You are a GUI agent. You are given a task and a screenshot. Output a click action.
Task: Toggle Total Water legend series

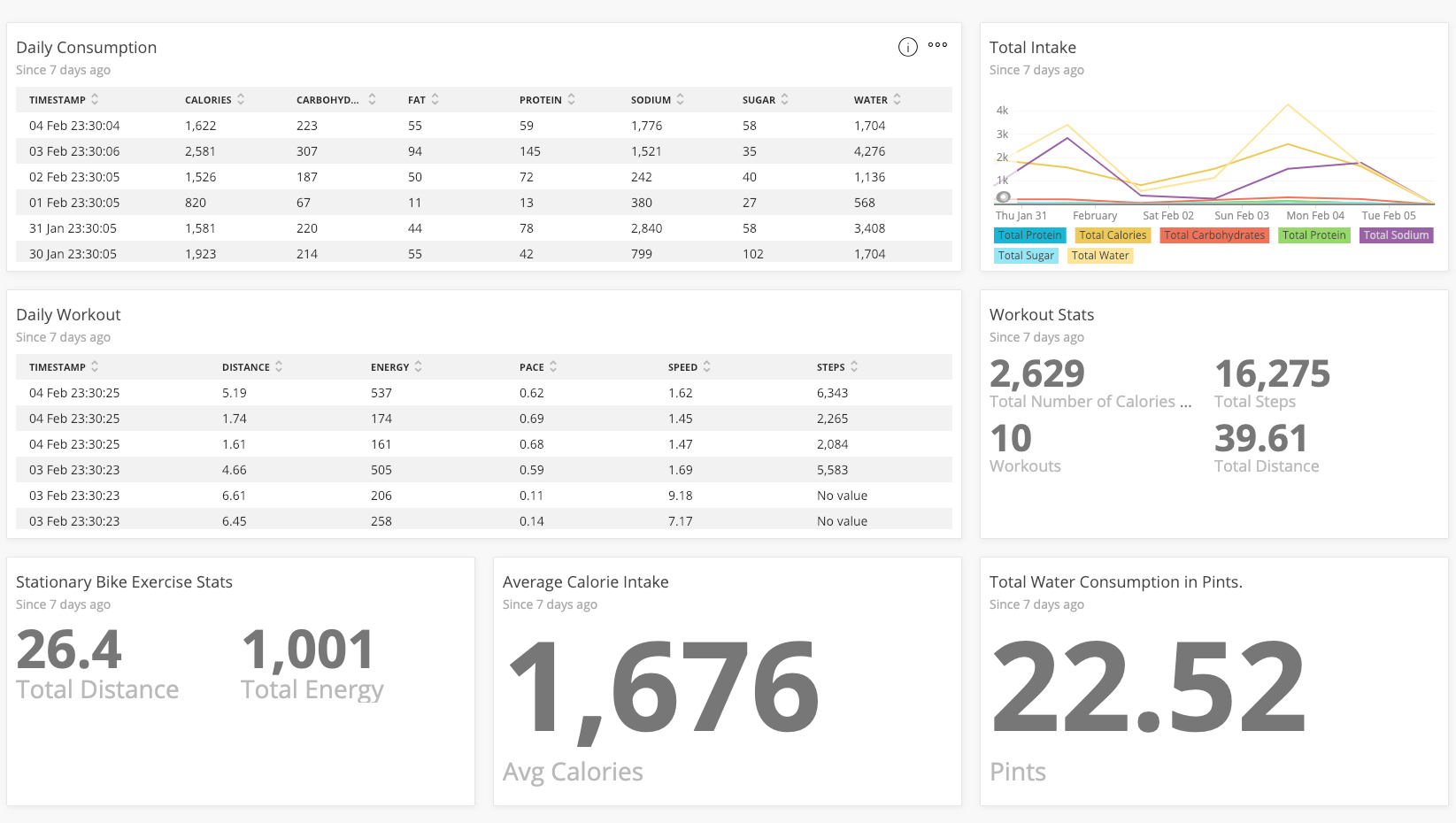pos(1100,256)
